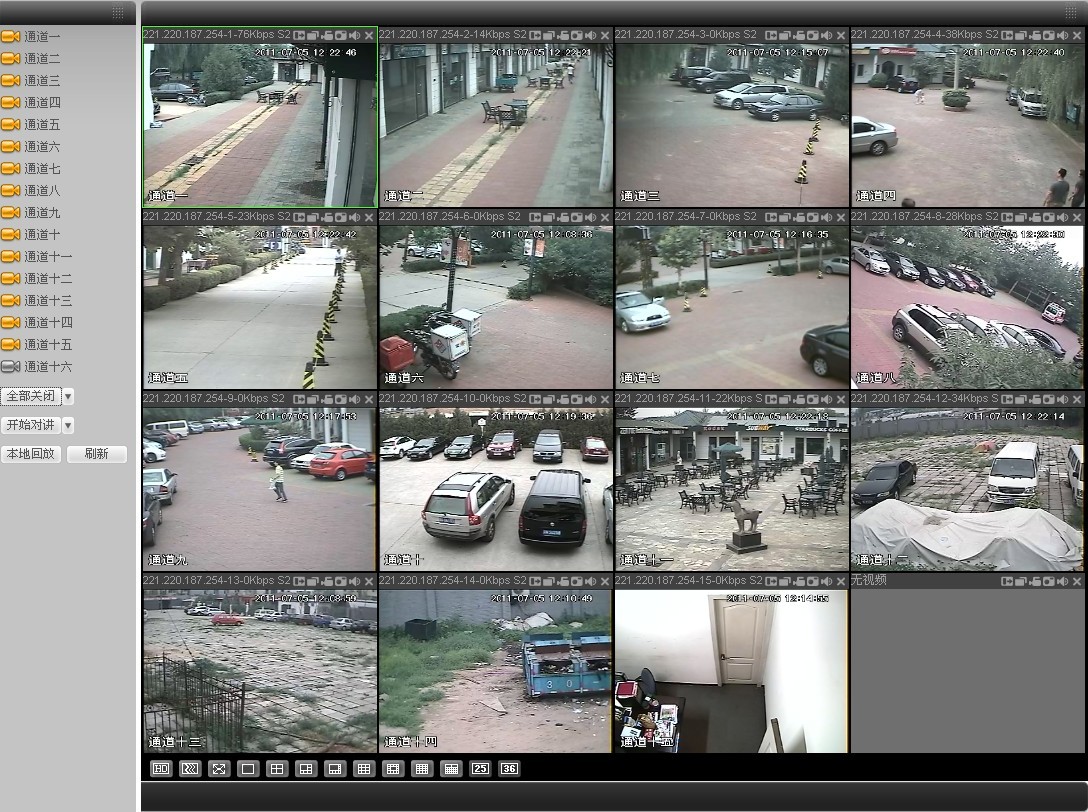The width and height of the screenshot is (1088, 812).
Task: Select 通道十六 in the channel list
Action: click(47, 367)
